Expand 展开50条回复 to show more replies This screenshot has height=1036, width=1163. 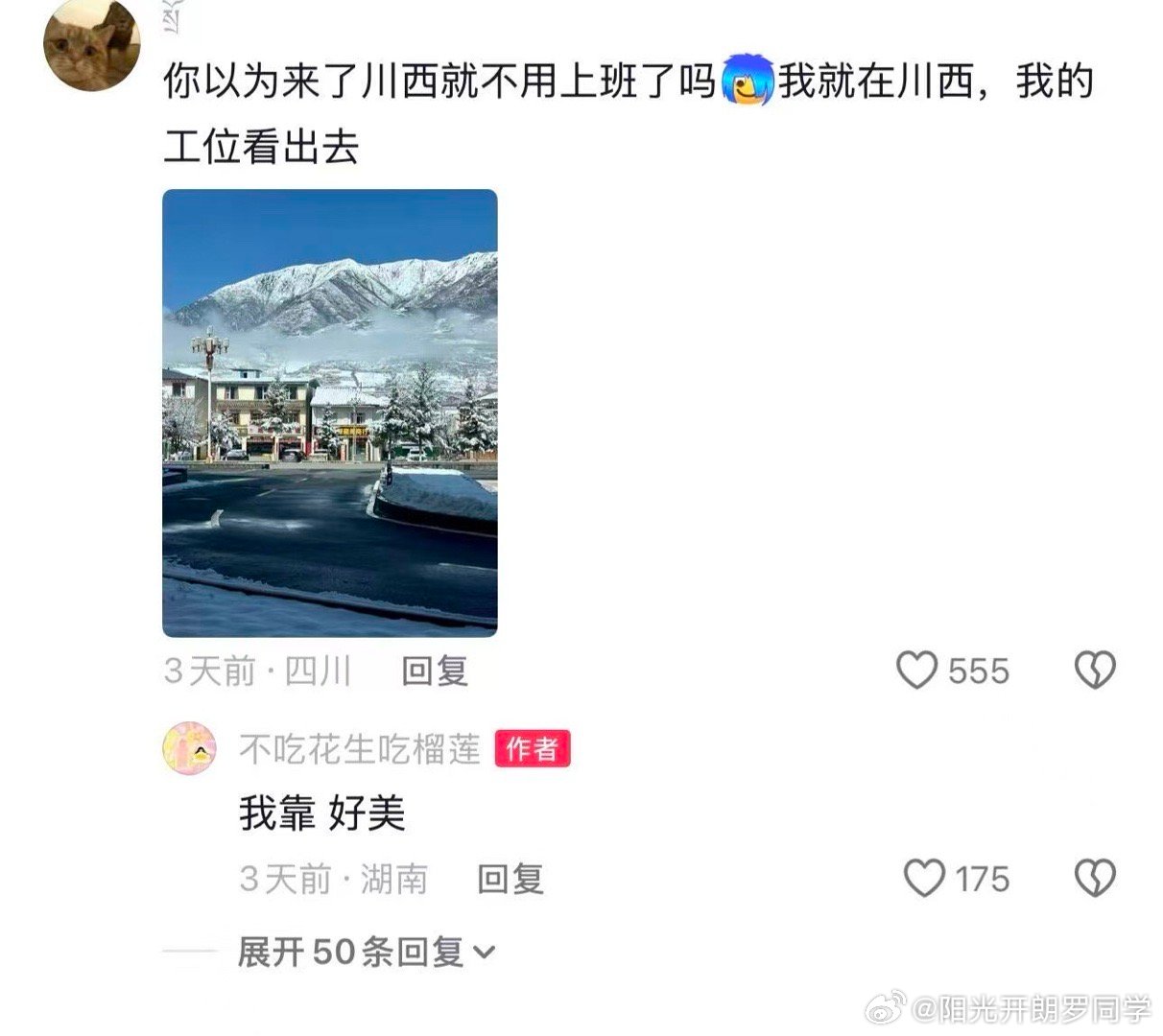[366, 953]
